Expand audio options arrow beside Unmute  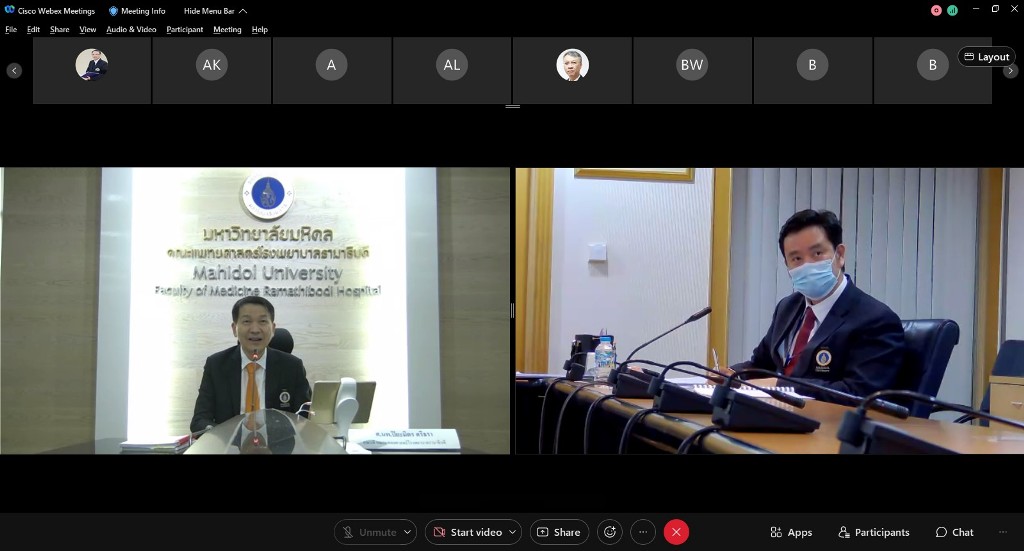click(407, 532)
